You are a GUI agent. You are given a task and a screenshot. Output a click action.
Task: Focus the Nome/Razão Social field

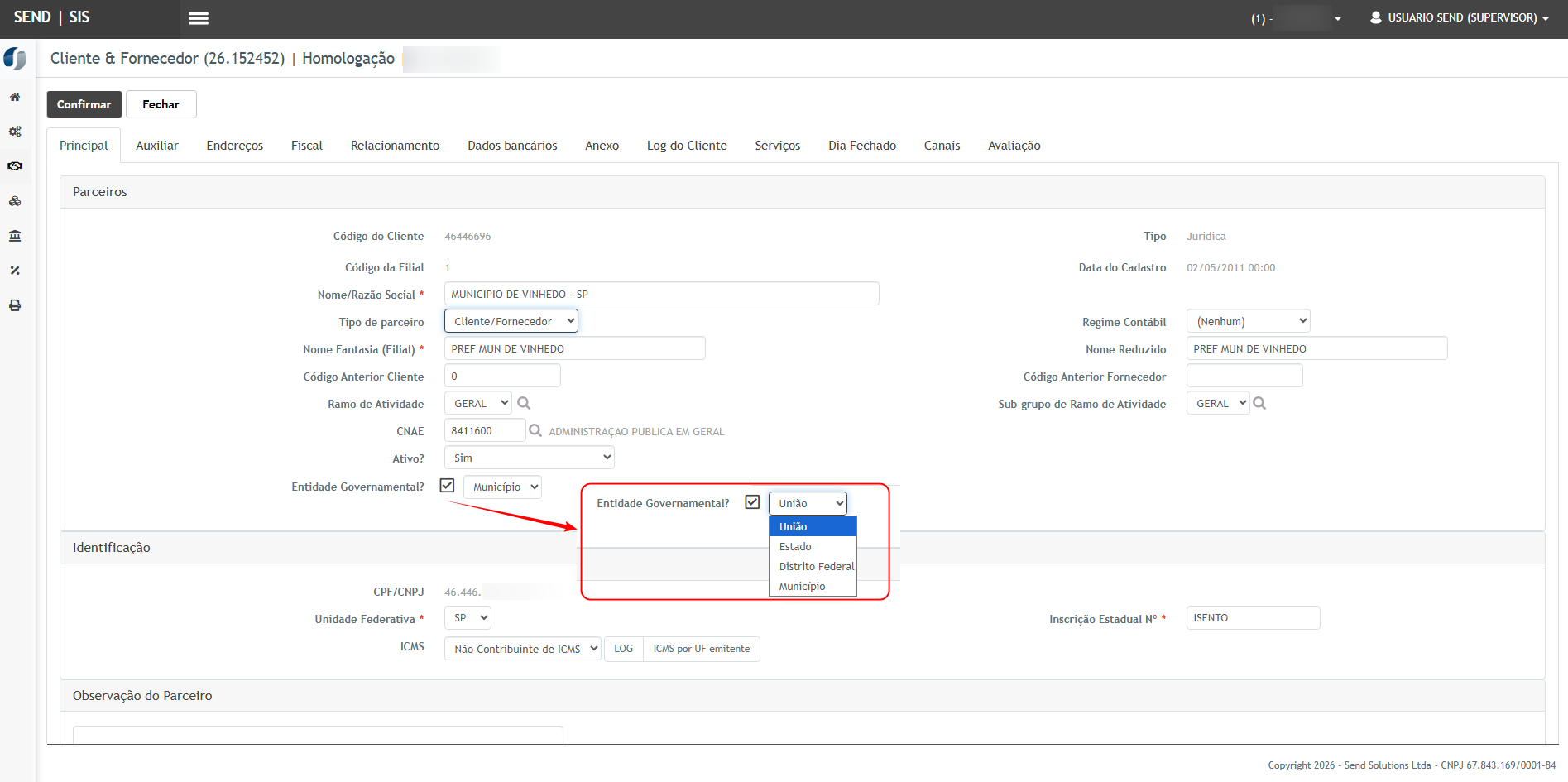click(662, 294)
